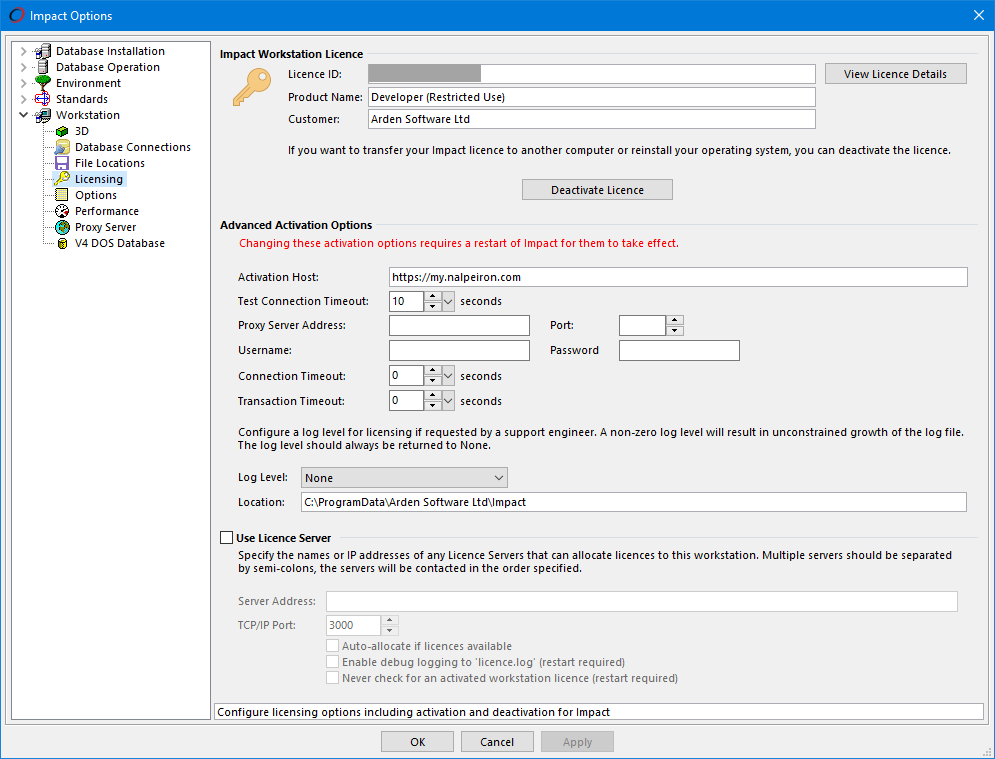Click the Standards tree icon
Viewport: 995px width, 759px height.
click(43, 99)
